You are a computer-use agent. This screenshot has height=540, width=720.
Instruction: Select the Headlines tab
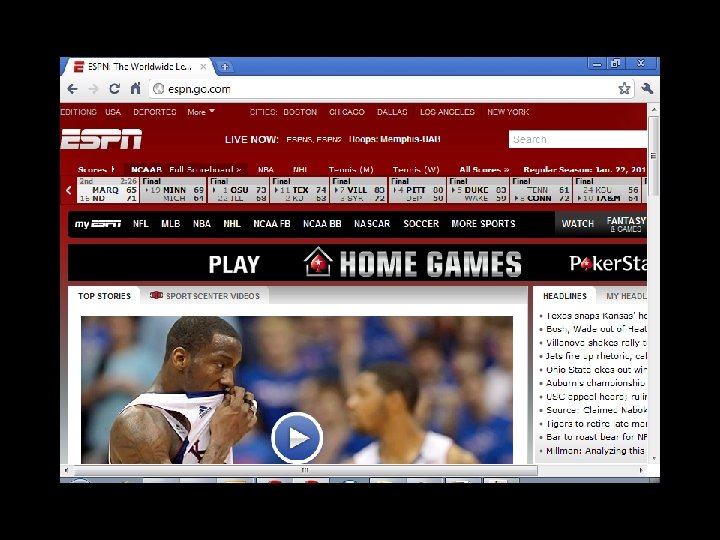(x=565, y=296)
